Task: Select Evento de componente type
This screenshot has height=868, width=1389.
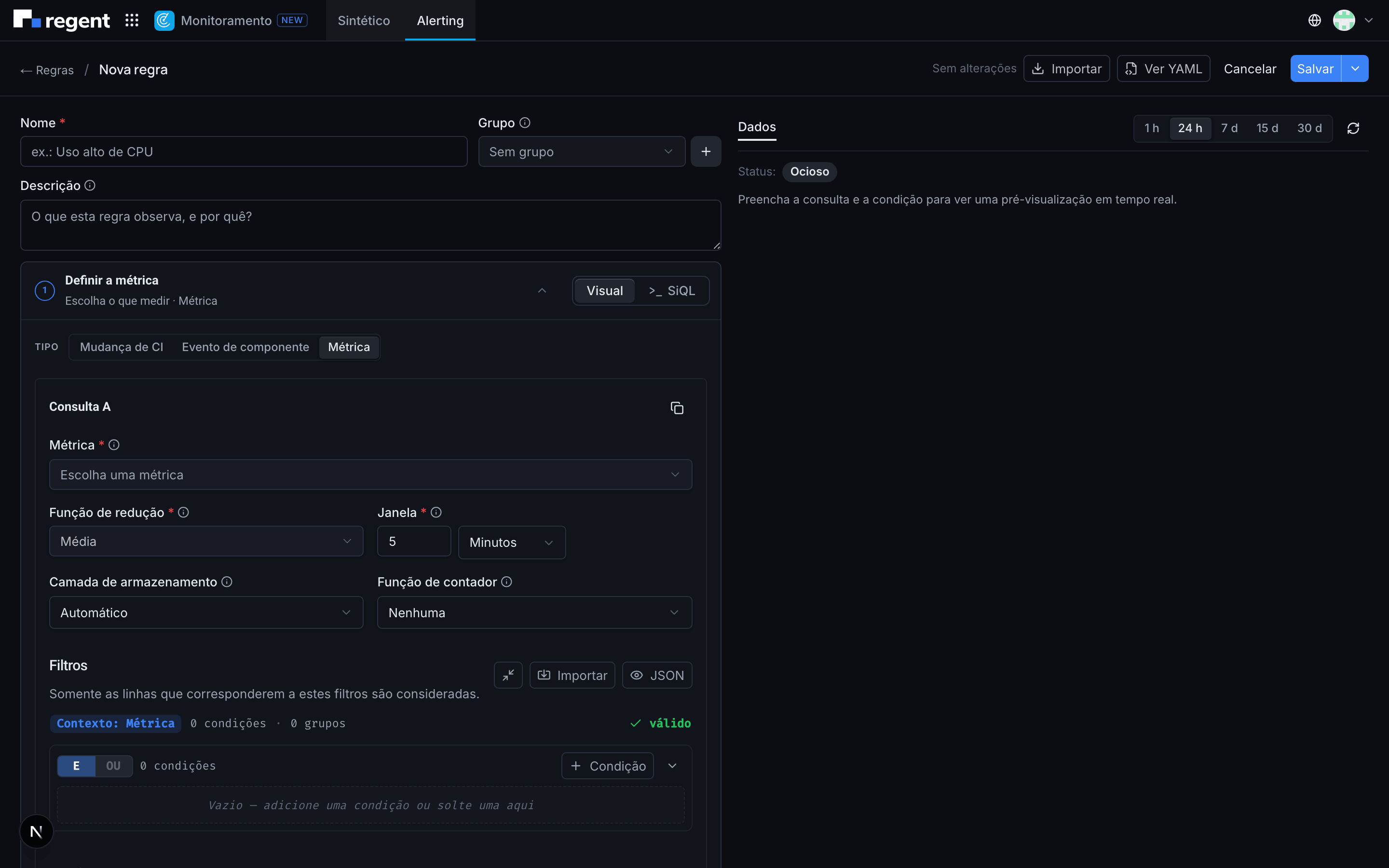Action: pos(245,347)
